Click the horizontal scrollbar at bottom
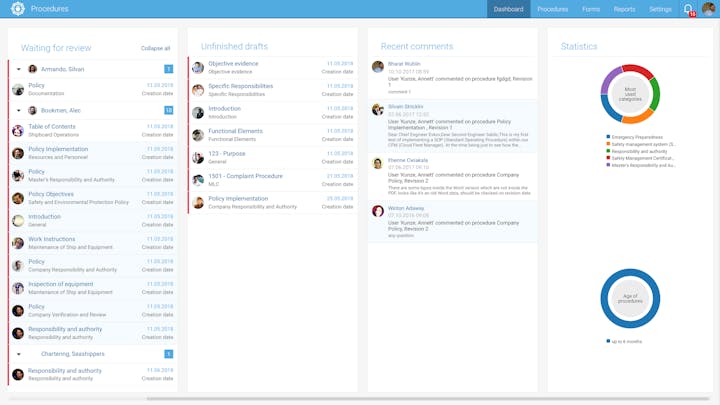The width and height of the screenshot is (720, 405). (x=428, y=399)
